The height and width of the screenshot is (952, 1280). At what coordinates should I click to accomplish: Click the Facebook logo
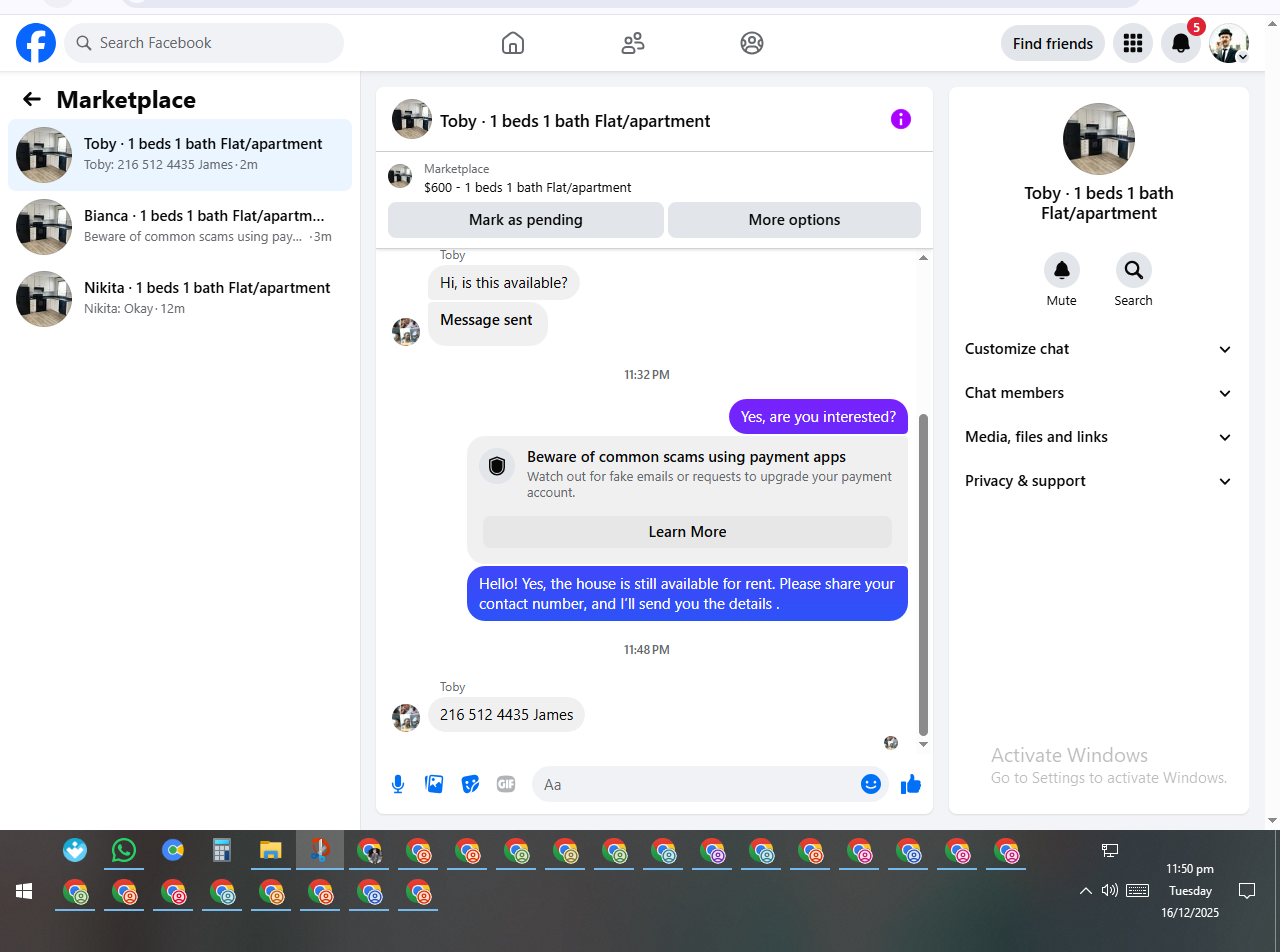tap(36, 43)
